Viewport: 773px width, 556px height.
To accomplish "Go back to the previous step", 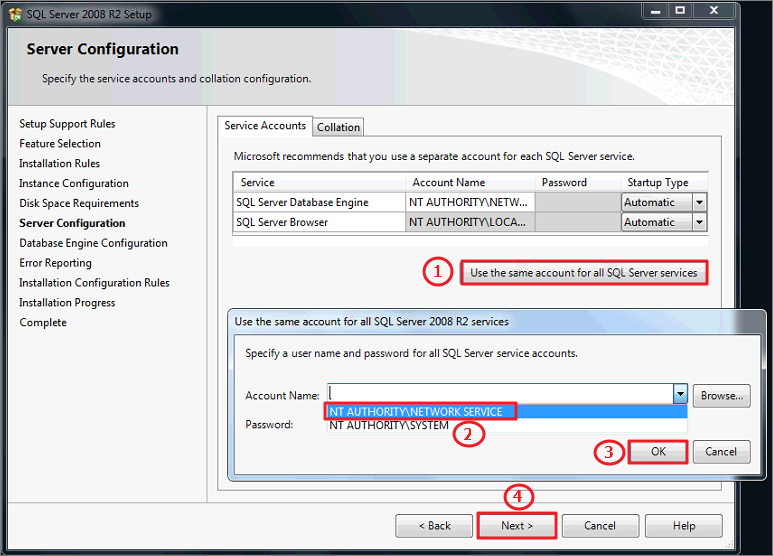I will point(434,526).
